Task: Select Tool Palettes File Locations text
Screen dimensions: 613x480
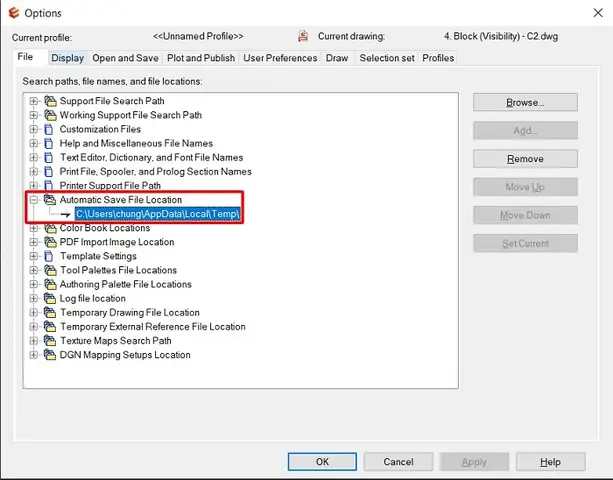Action: [118, 270]
